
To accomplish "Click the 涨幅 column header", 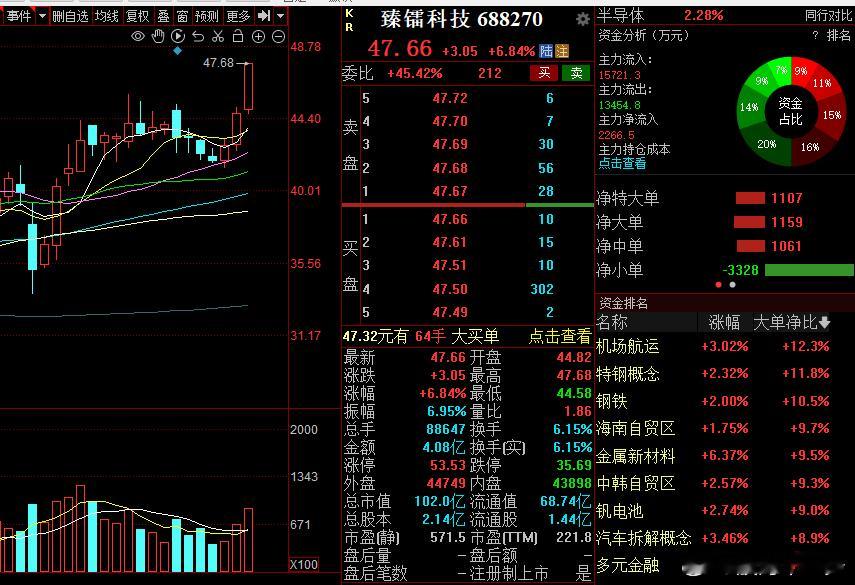I will click(724, 322).
